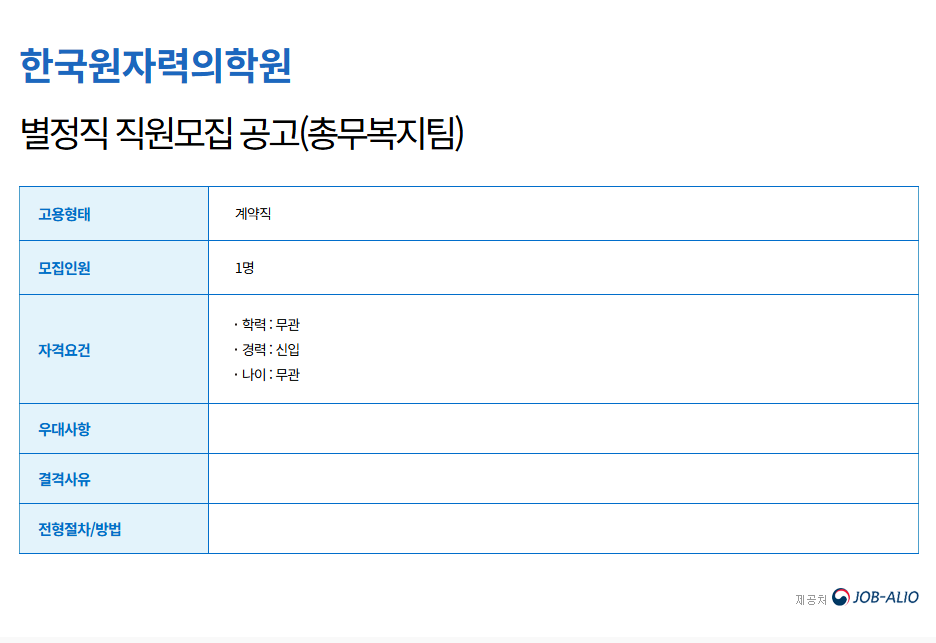936x643 pixels.
Task: Click the JOB-ALIO taegeuk logo icon
Action: pos(840,597)
